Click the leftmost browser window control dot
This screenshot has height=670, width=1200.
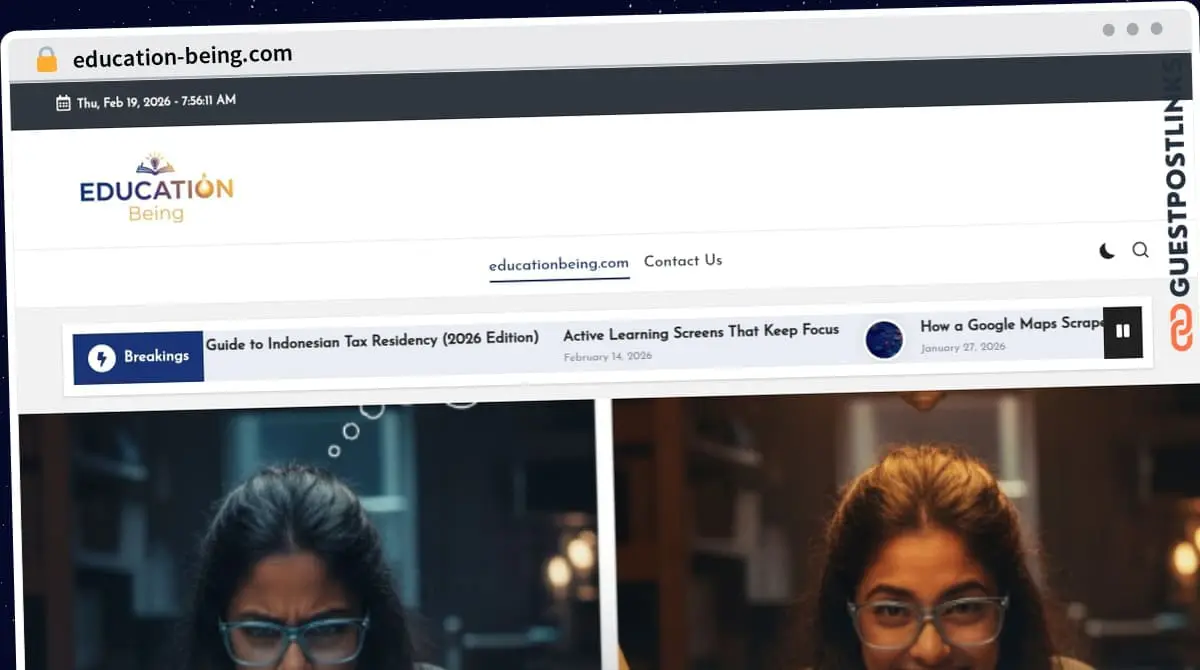click(1108, 30)
